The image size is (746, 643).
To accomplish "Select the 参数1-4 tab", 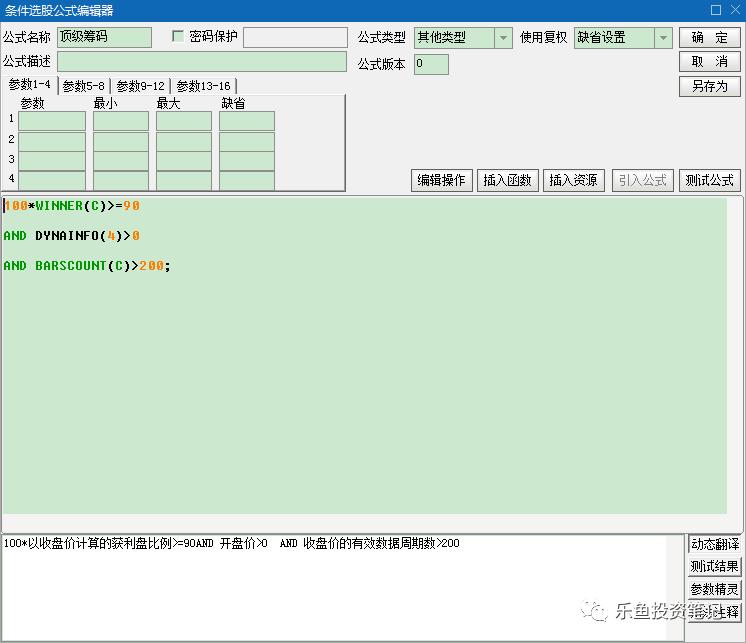I will click(29, 85).
